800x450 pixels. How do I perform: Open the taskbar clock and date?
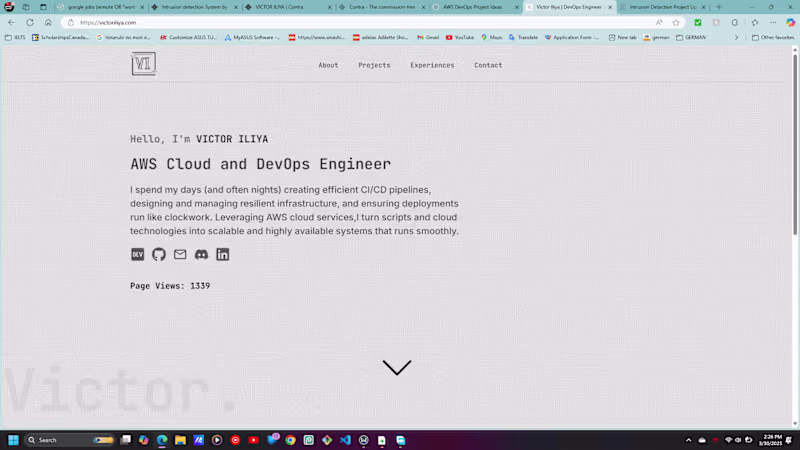(771, 440)
